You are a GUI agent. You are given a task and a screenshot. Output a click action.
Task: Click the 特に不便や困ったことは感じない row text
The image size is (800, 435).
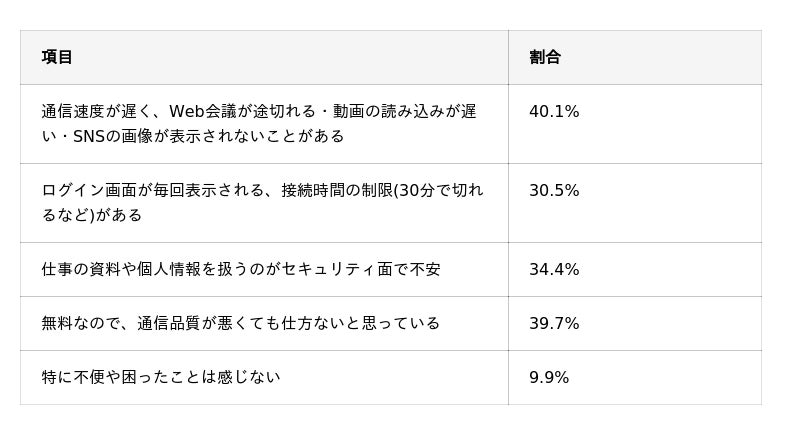(161, 378)
